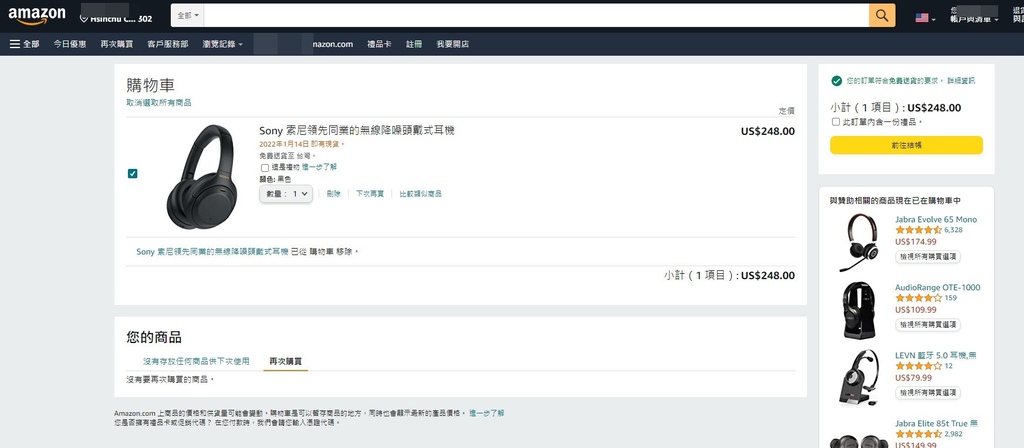The width and height of the screenshot is (1024, 448).
Task: Click the Jabra Evolve 65 Mono star rating
Action: click(x=918, y=230)
